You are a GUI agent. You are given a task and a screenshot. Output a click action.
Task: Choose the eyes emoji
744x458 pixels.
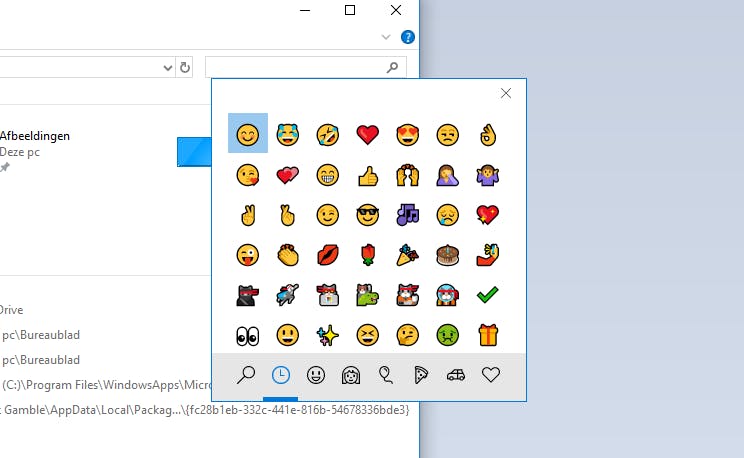click(248, 336)
